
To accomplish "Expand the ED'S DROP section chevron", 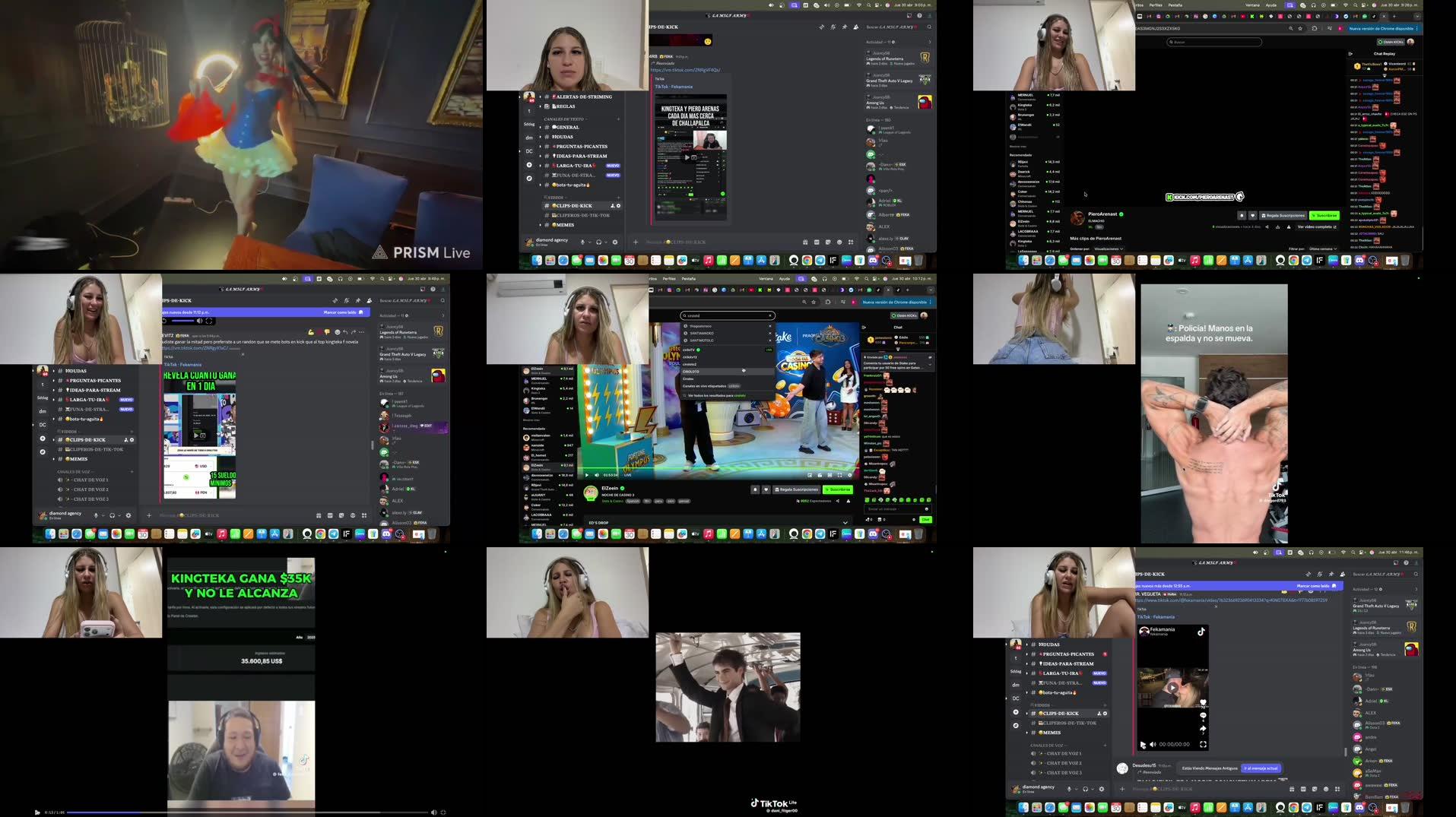I will 845,523.
